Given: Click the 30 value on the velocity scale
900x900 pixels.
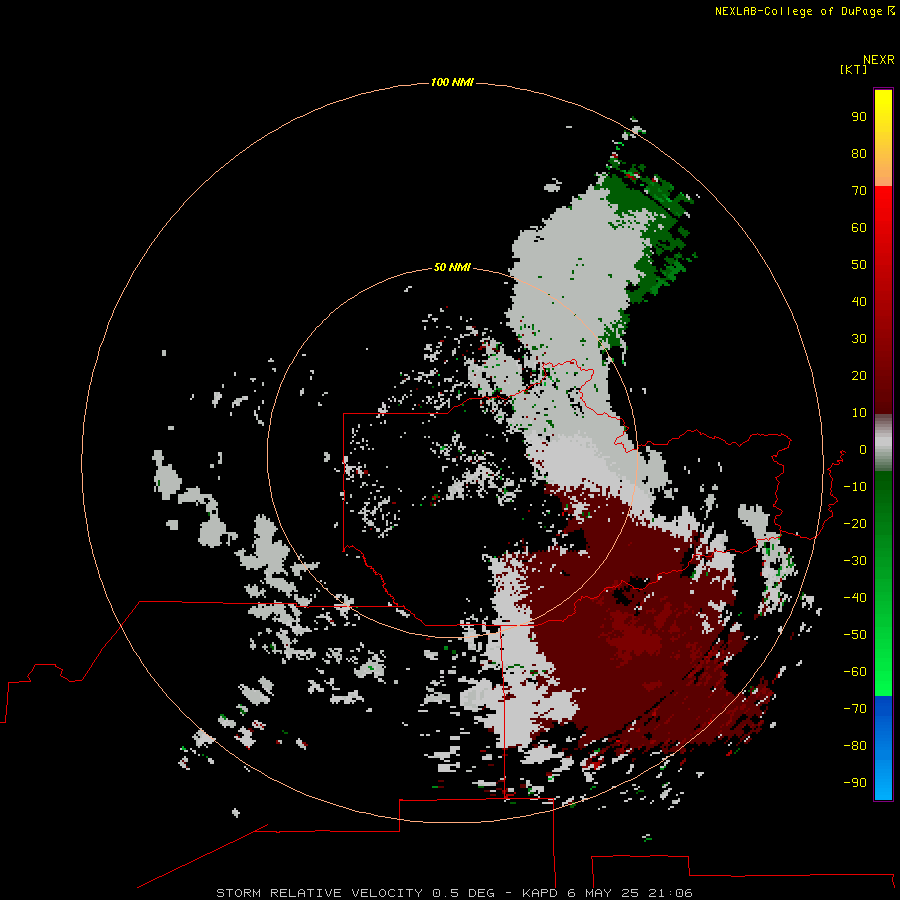Looking at the screenshot, I should (859, 339).
